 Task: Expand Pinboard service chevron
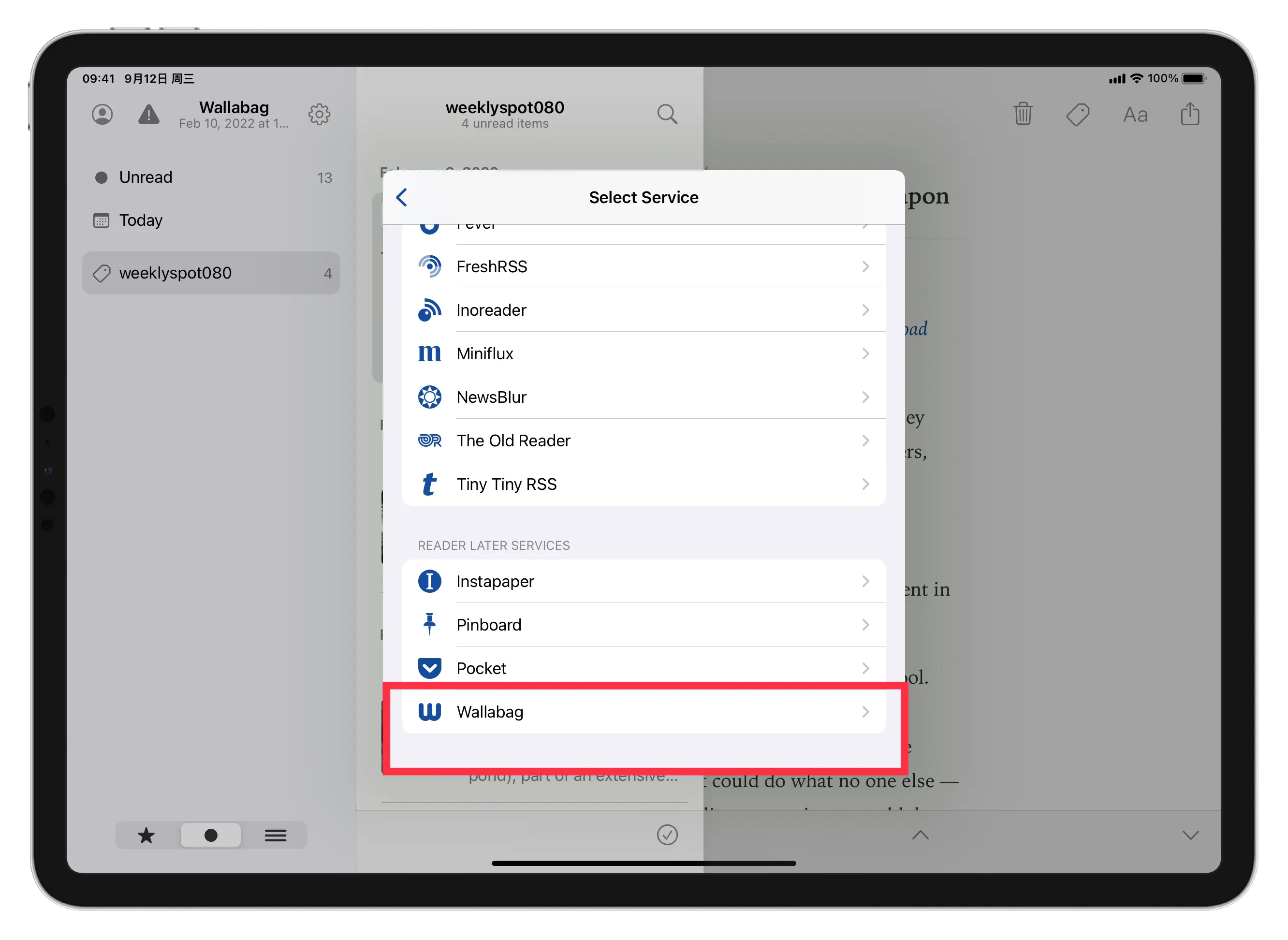point(865,625)
